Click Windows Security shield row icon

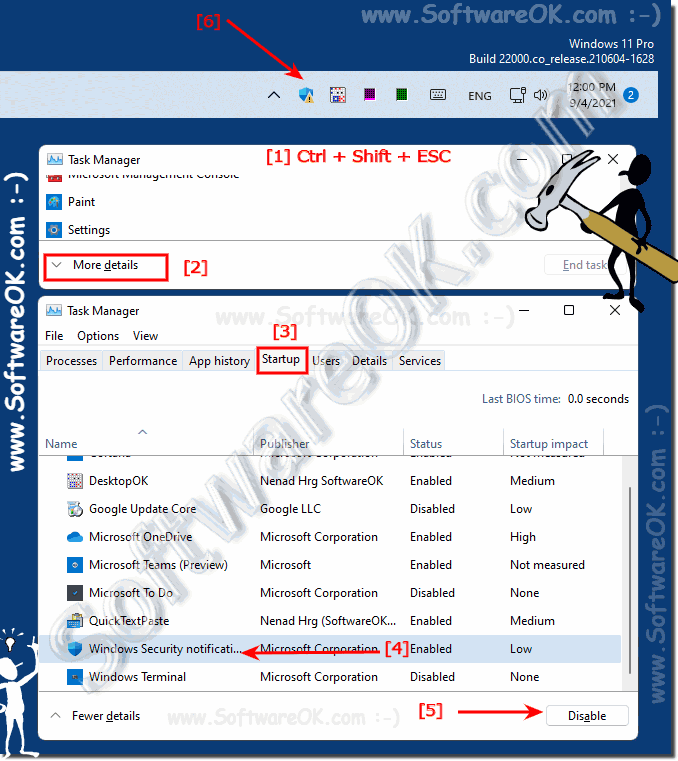[75, 649]
